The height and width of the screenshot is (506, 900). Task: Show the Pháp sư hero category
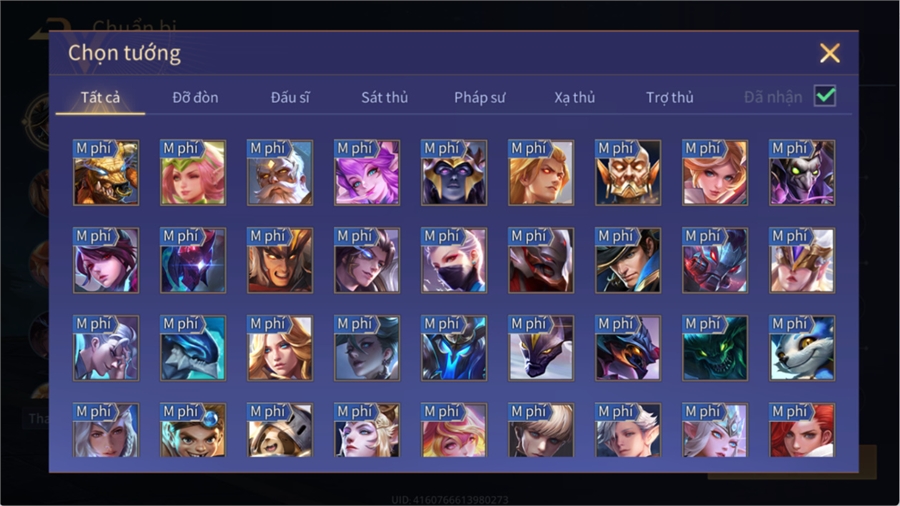pyautogui.click(x=480, y=98)
